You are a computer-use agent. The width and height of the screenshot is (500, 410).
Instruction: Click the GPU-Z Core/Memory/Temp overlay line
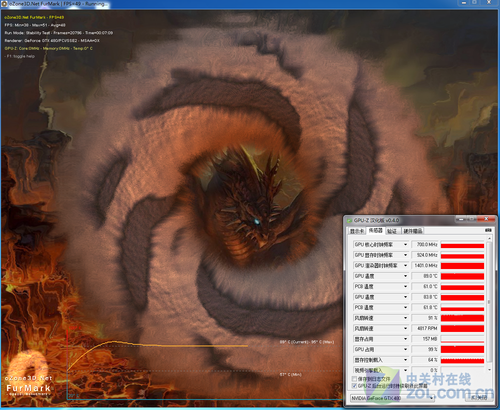(x=49, y=48)
